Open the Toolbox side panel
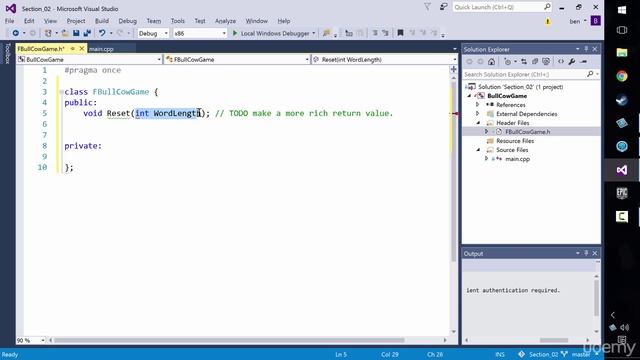 7,53
